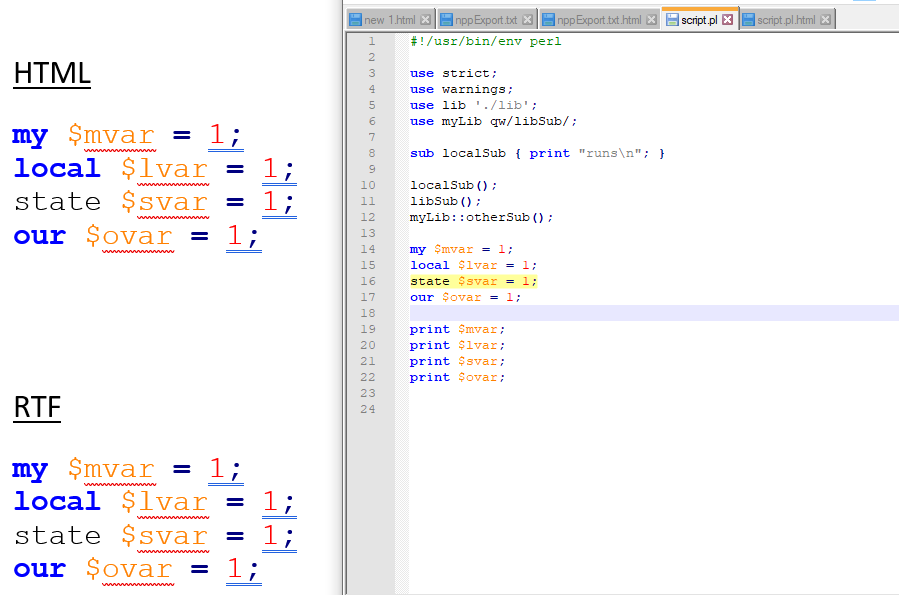The image size is (899, 595).
Task: Close the nppExport.txt.html tab
Action: (x=651, y=19)
